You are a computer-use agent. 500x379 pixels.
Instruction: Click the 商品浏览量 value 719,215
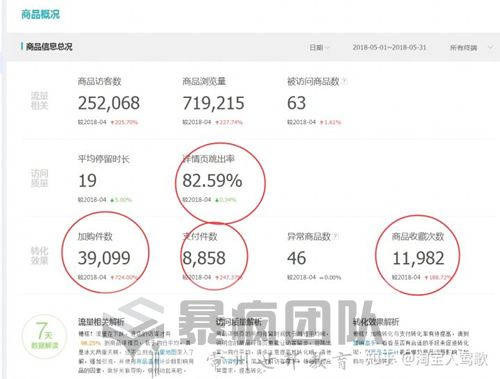pos(214,103)
